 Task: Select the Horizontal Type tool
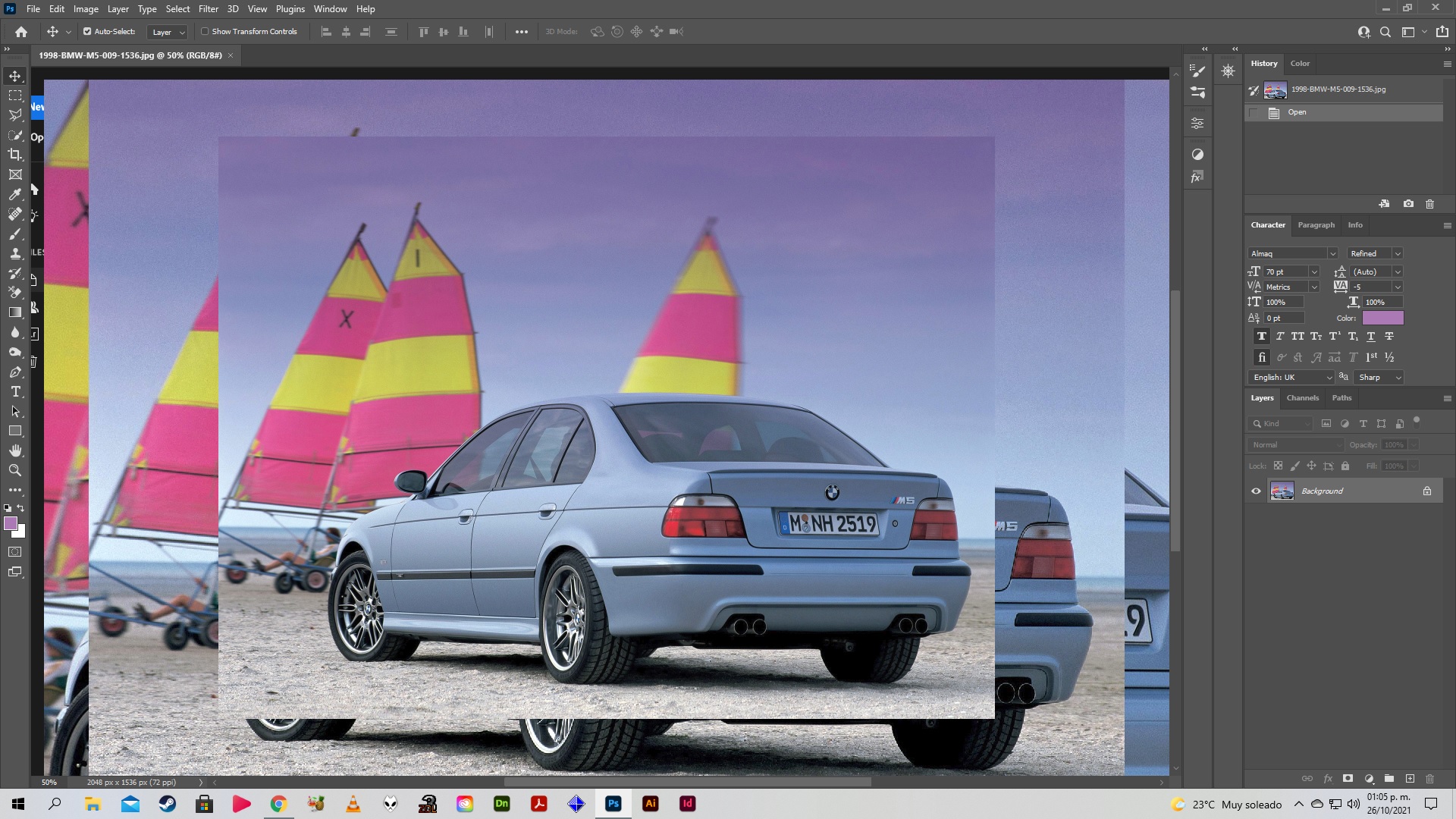[15, 391]
